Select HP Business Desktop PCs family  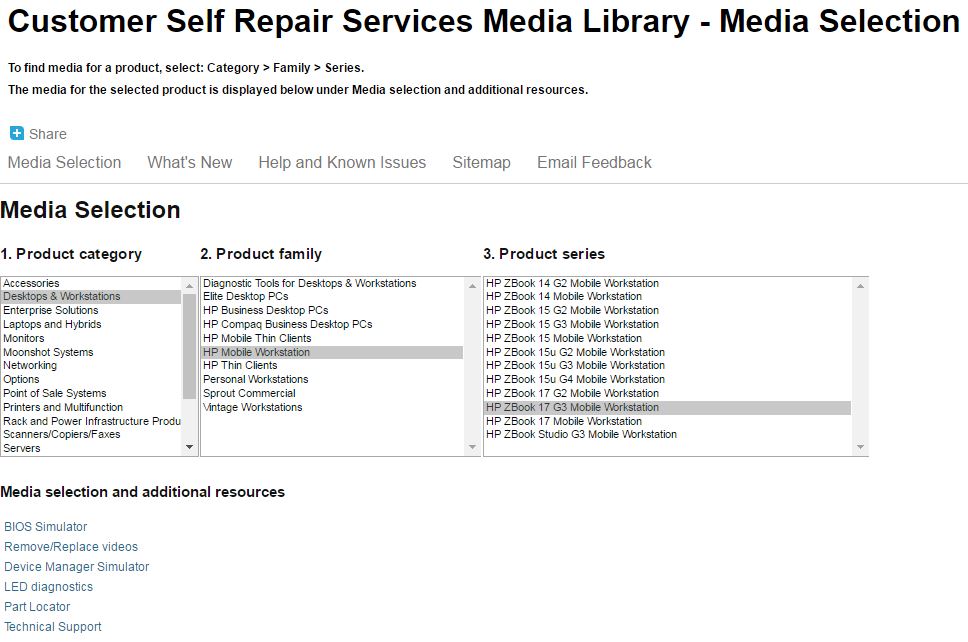[x=332, y=311]
